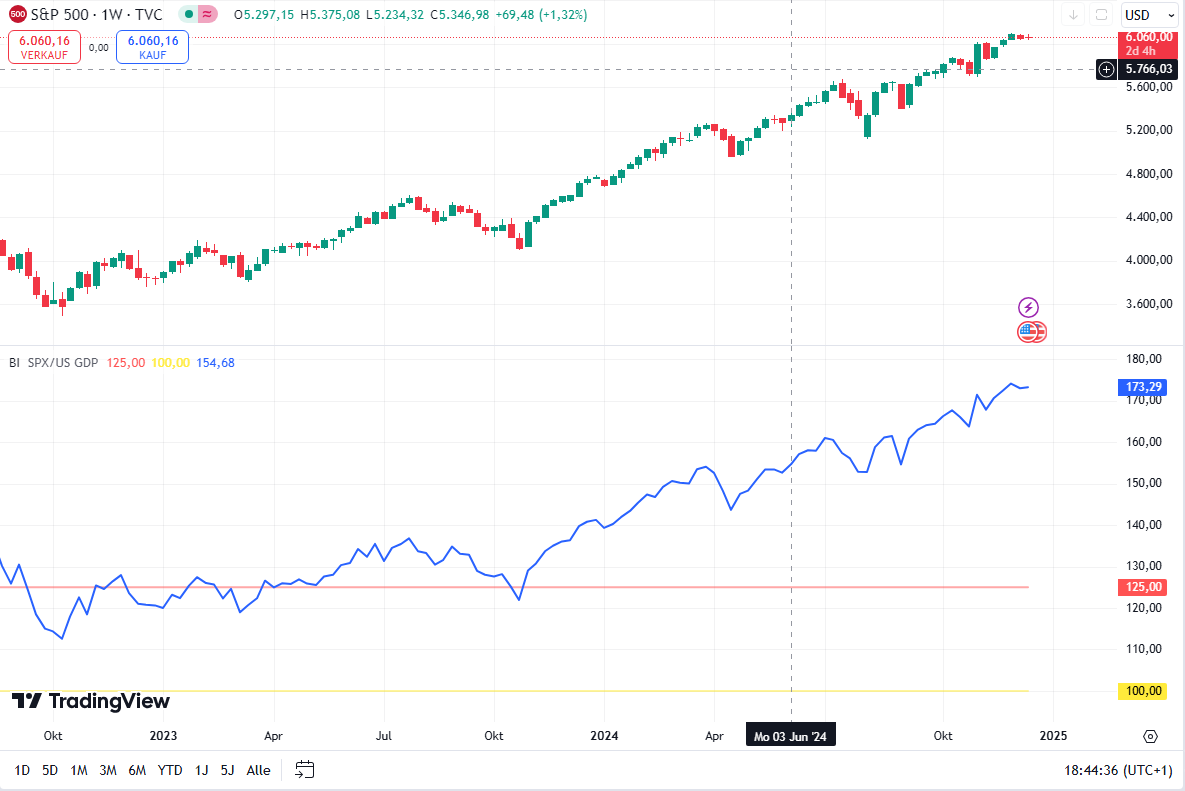
Task: Click the yellow 100,00 scale label
Action: [x=1143, y=691]
